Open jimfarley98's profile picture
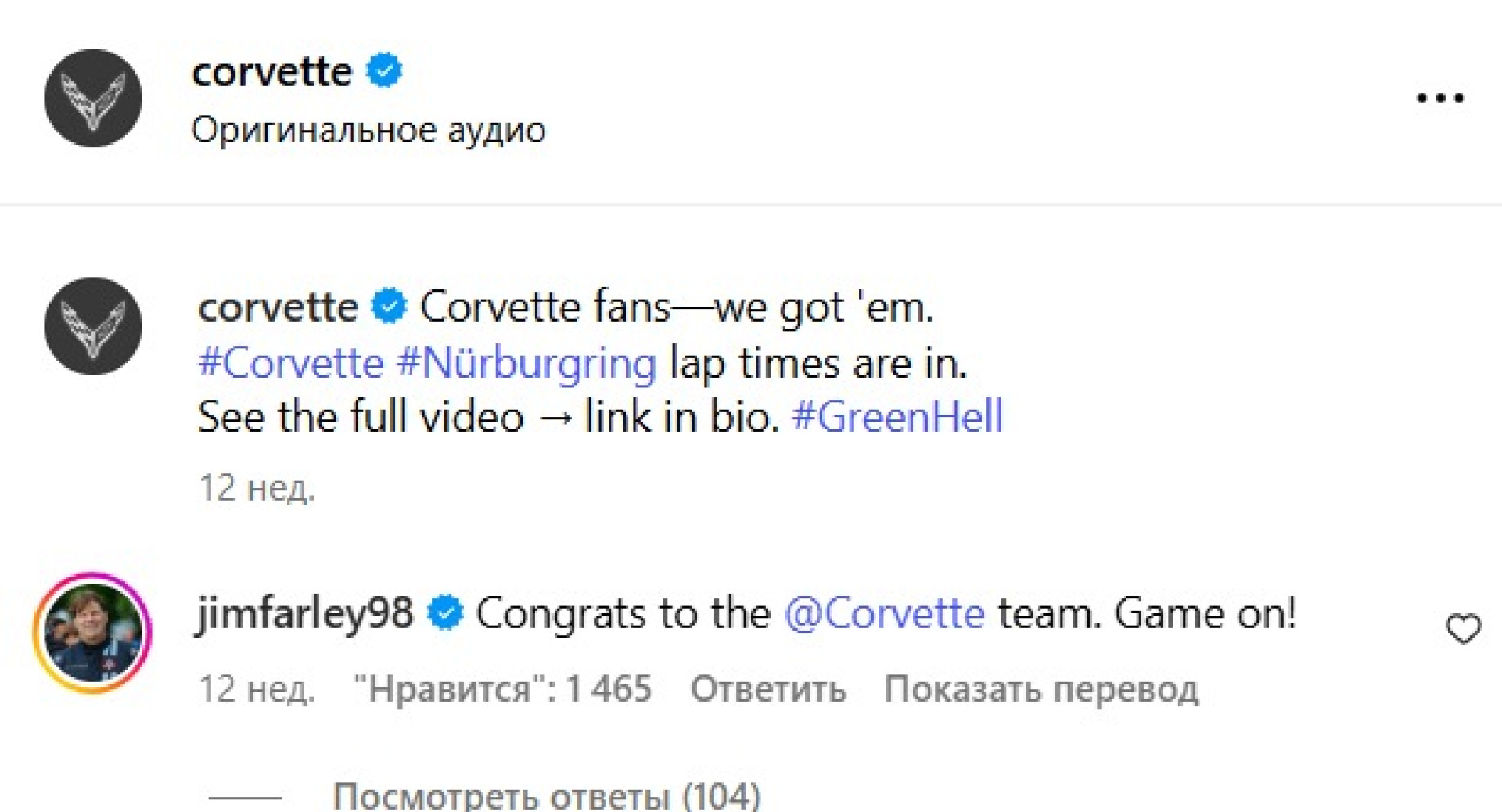Screen dimensions: 1502x812 click(x=93, y=632)
